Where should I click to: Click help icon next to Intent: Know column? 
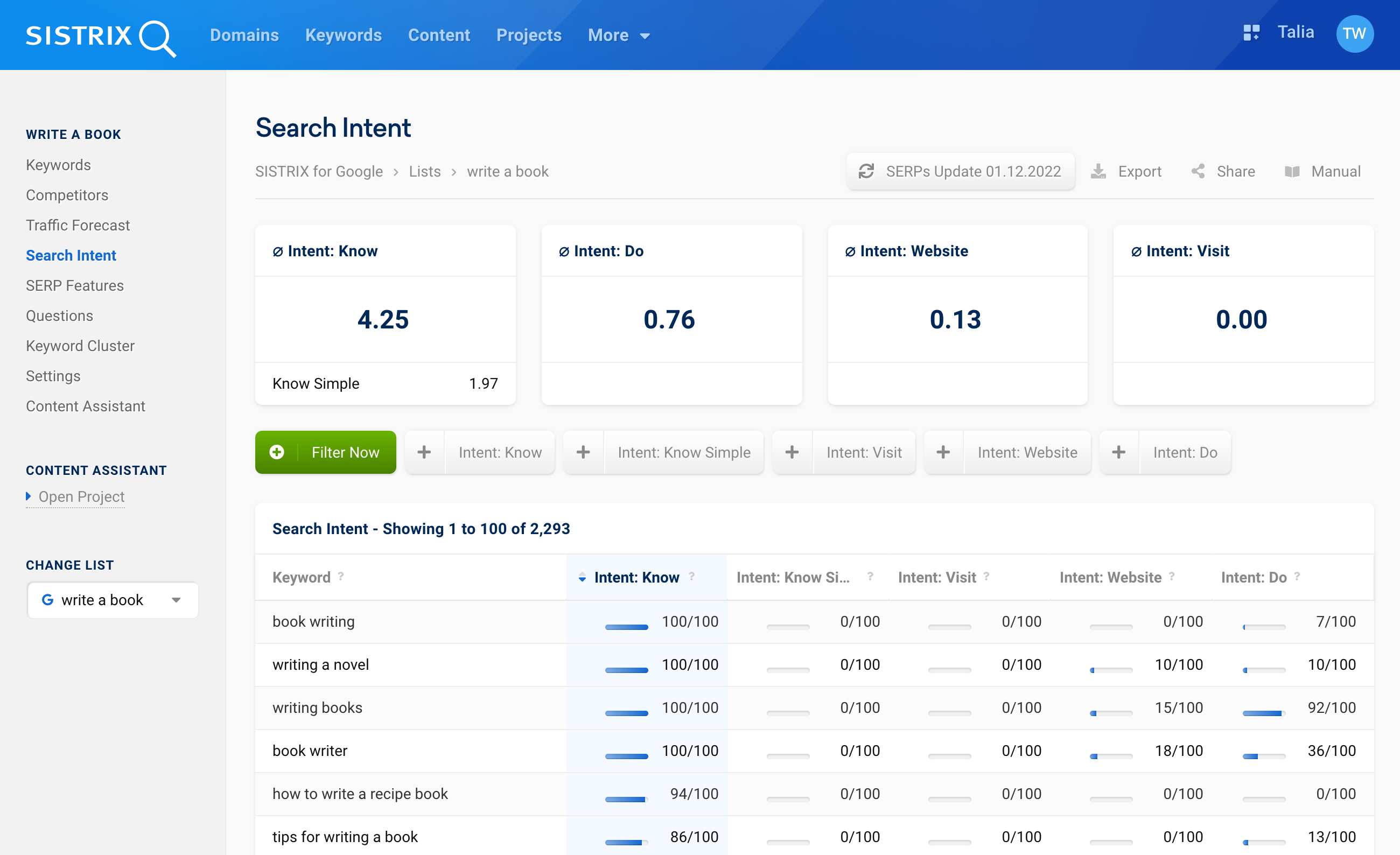point(691,576)
